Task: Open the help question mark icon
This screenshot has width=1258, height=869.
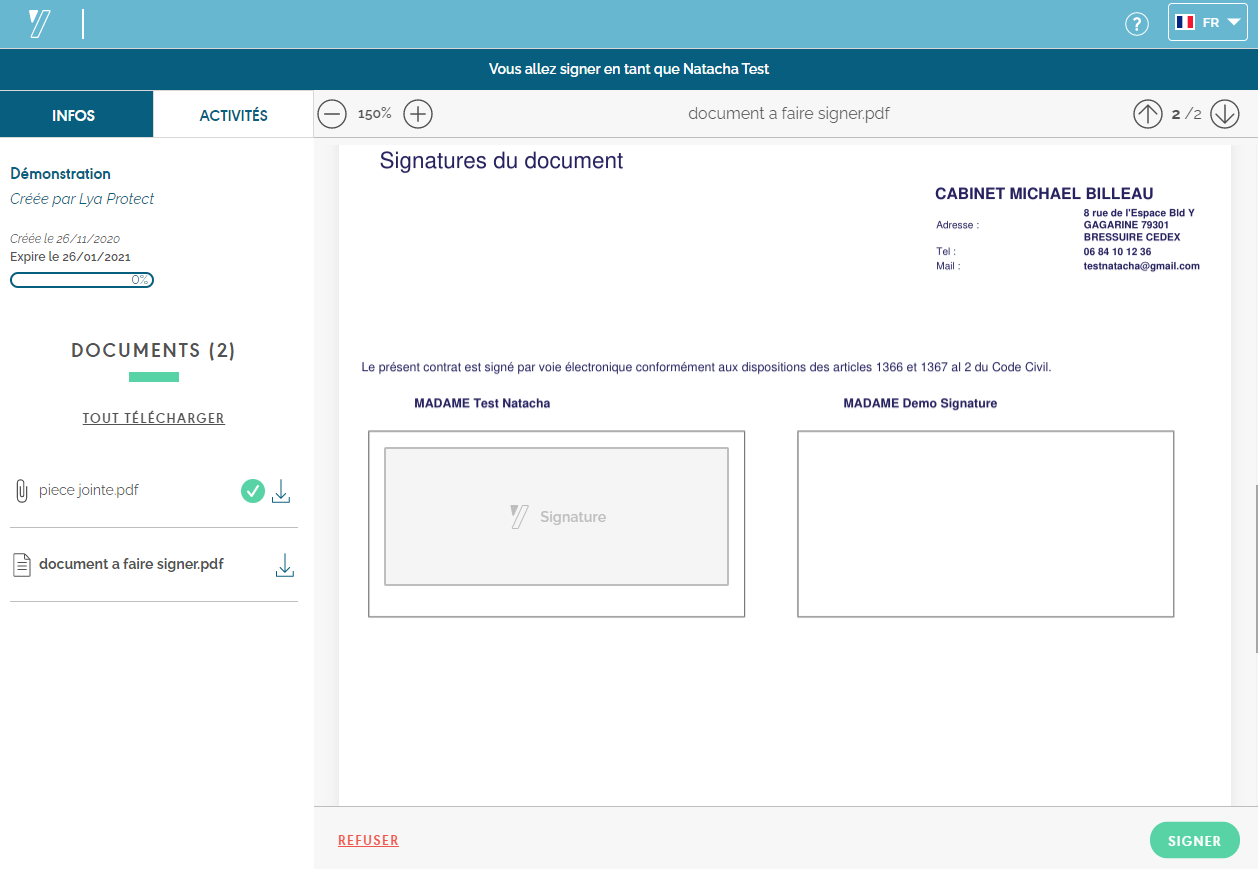Action: (1137, 24)
